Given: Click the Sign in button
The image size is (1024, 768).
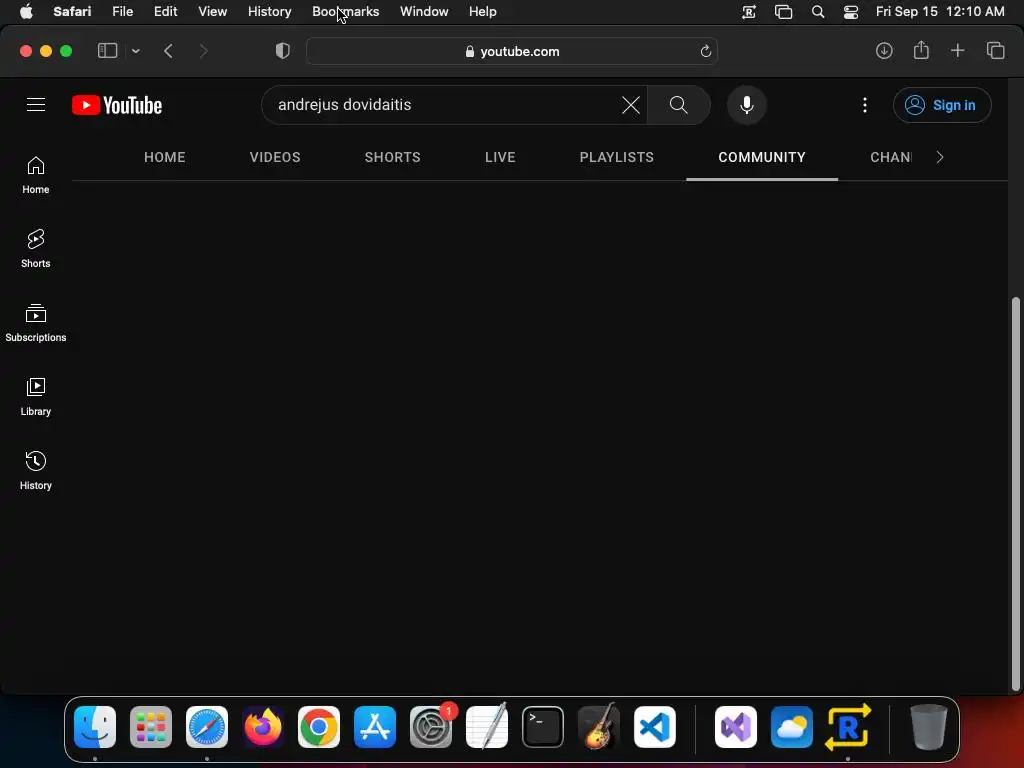Looking at the screenshot, I should click(942, 105).
